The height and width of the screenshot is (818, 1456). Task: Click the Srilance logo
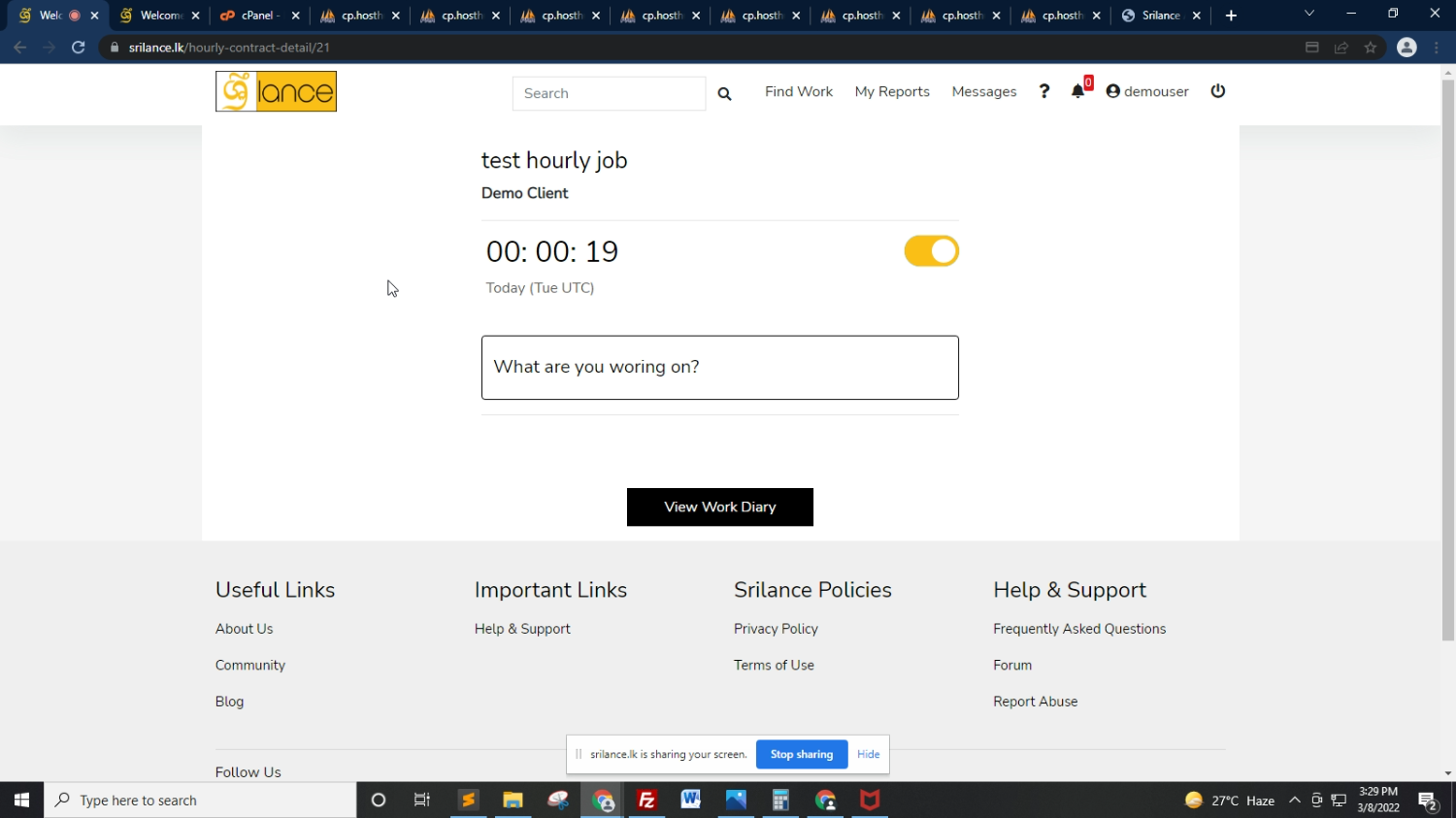tap(276, 91)
